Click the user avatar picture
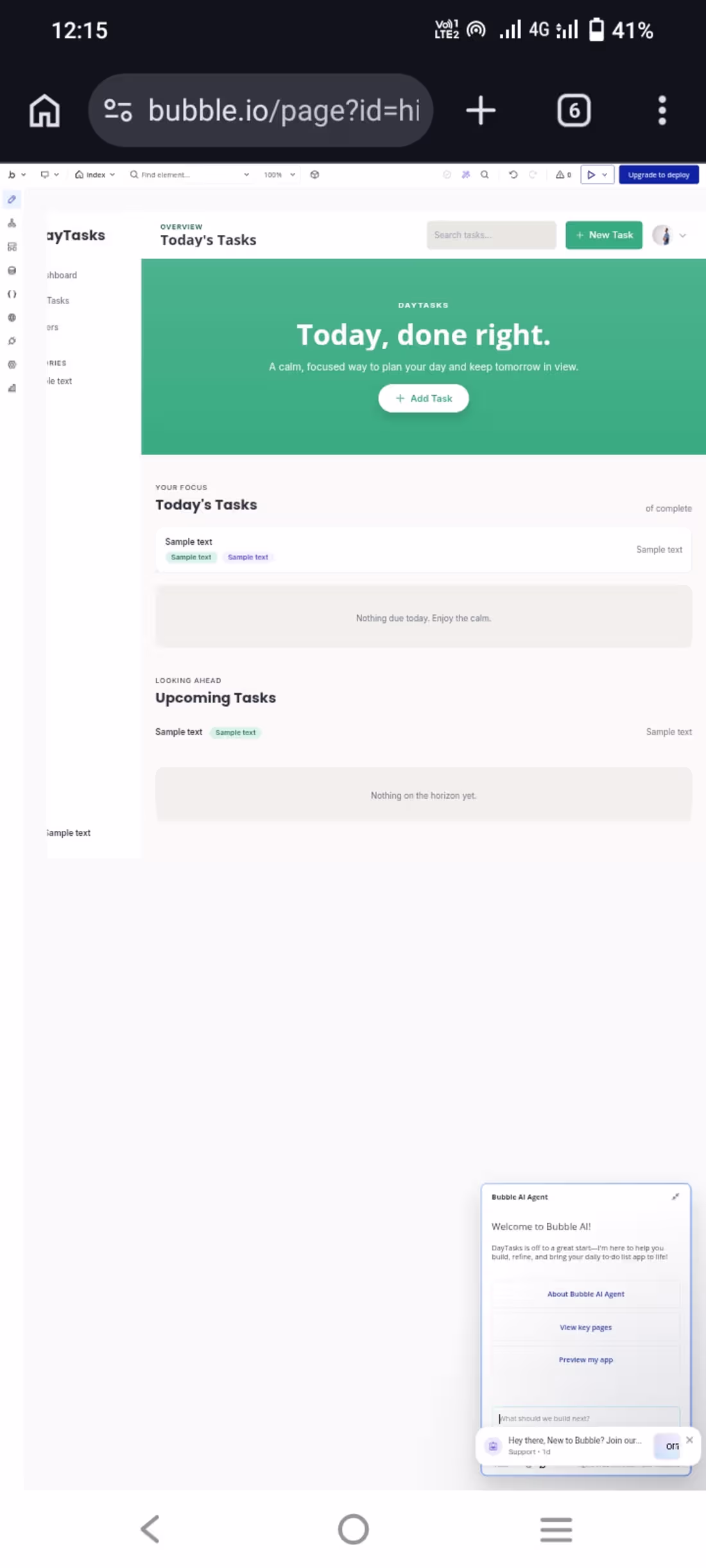The height and width of the screenshot is (1568, 706). point(663,235)
